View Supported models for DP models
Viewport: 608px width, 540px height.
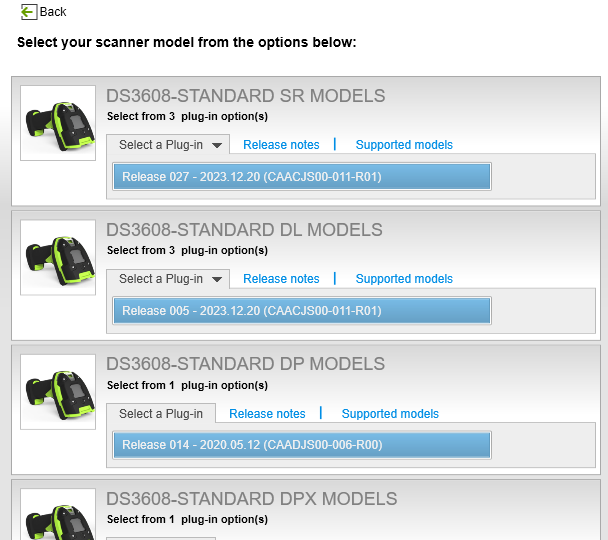click(x=390, y=414)
